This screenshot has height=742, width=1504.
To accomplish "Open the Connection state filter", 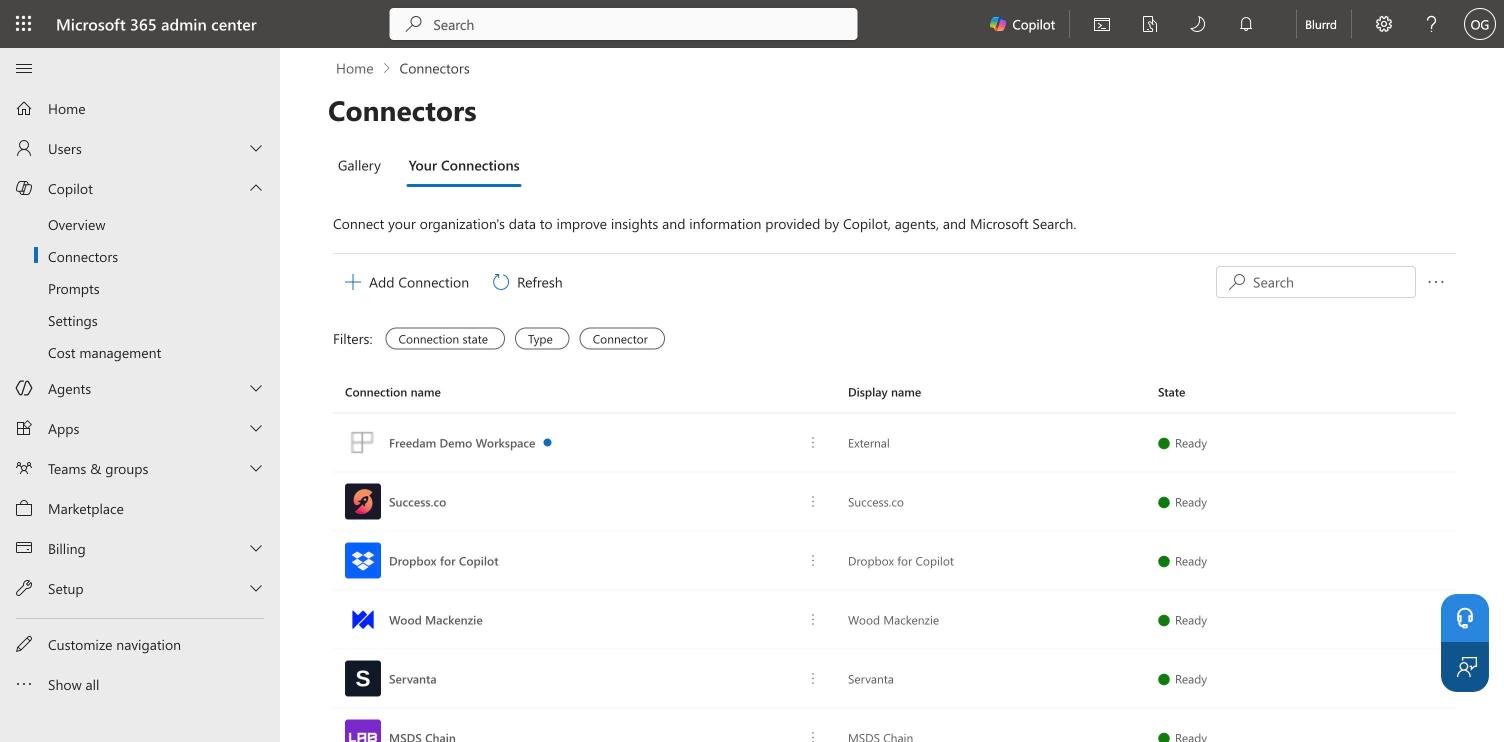I will tap(444, 339).
